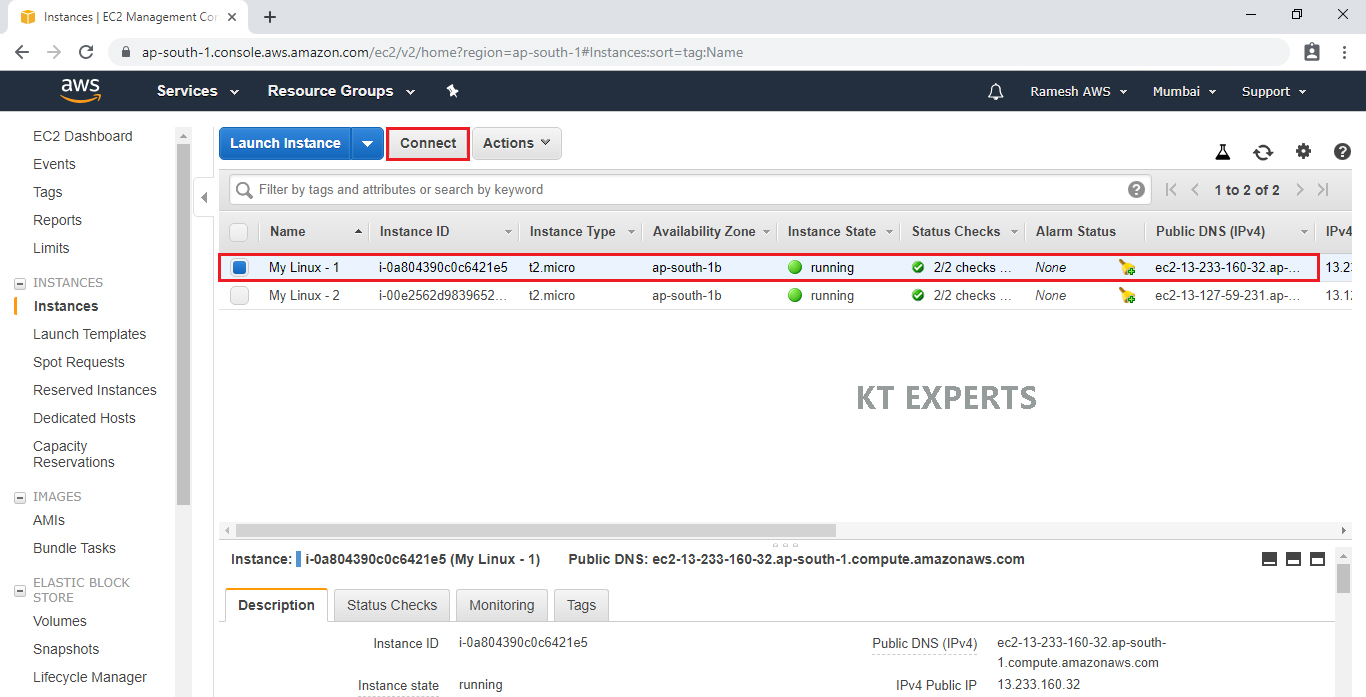This screenshot has height=697, width=1366.
Task: Click the details pane vertical scrollbar
Action: pyautogui.click(x=1342, y=577)
